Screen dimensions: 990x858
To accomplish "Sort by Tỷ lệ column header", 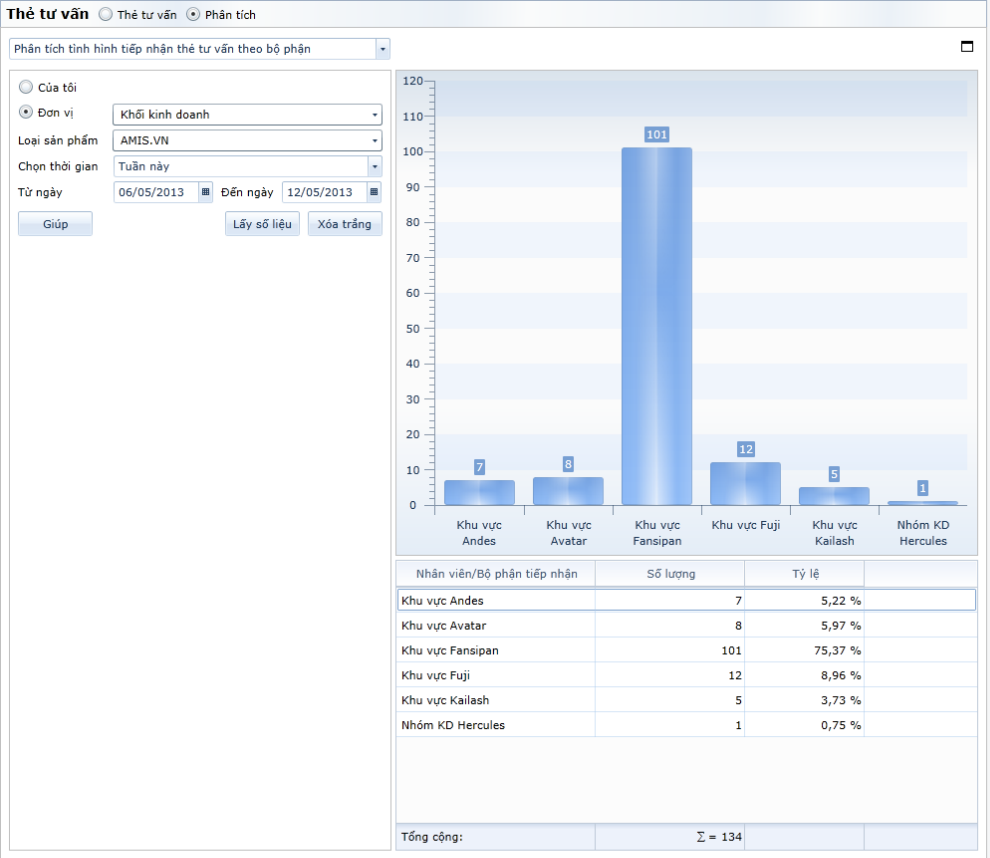I will 804,574.
